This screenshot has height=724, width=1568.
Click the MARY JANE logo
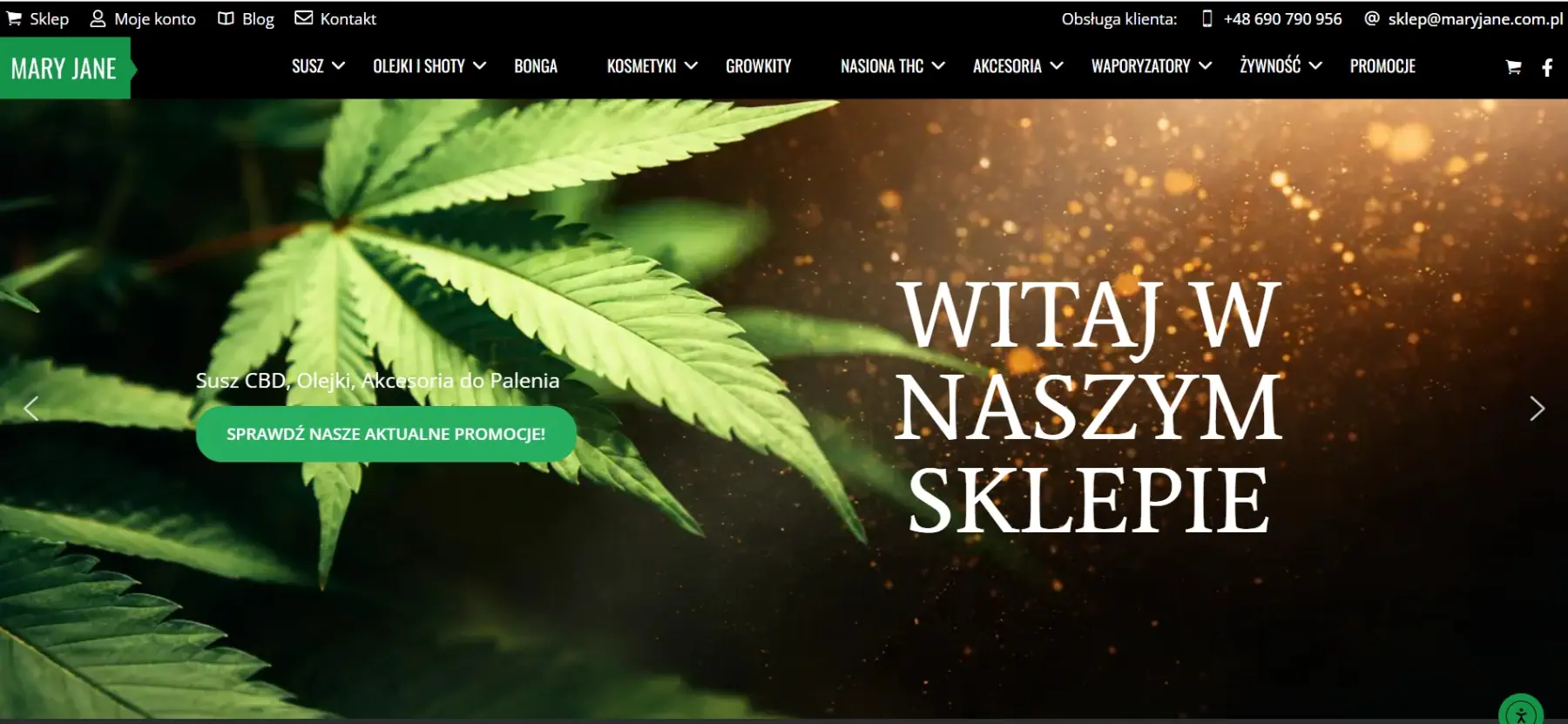pyautogui.click(x=64, y=69)
